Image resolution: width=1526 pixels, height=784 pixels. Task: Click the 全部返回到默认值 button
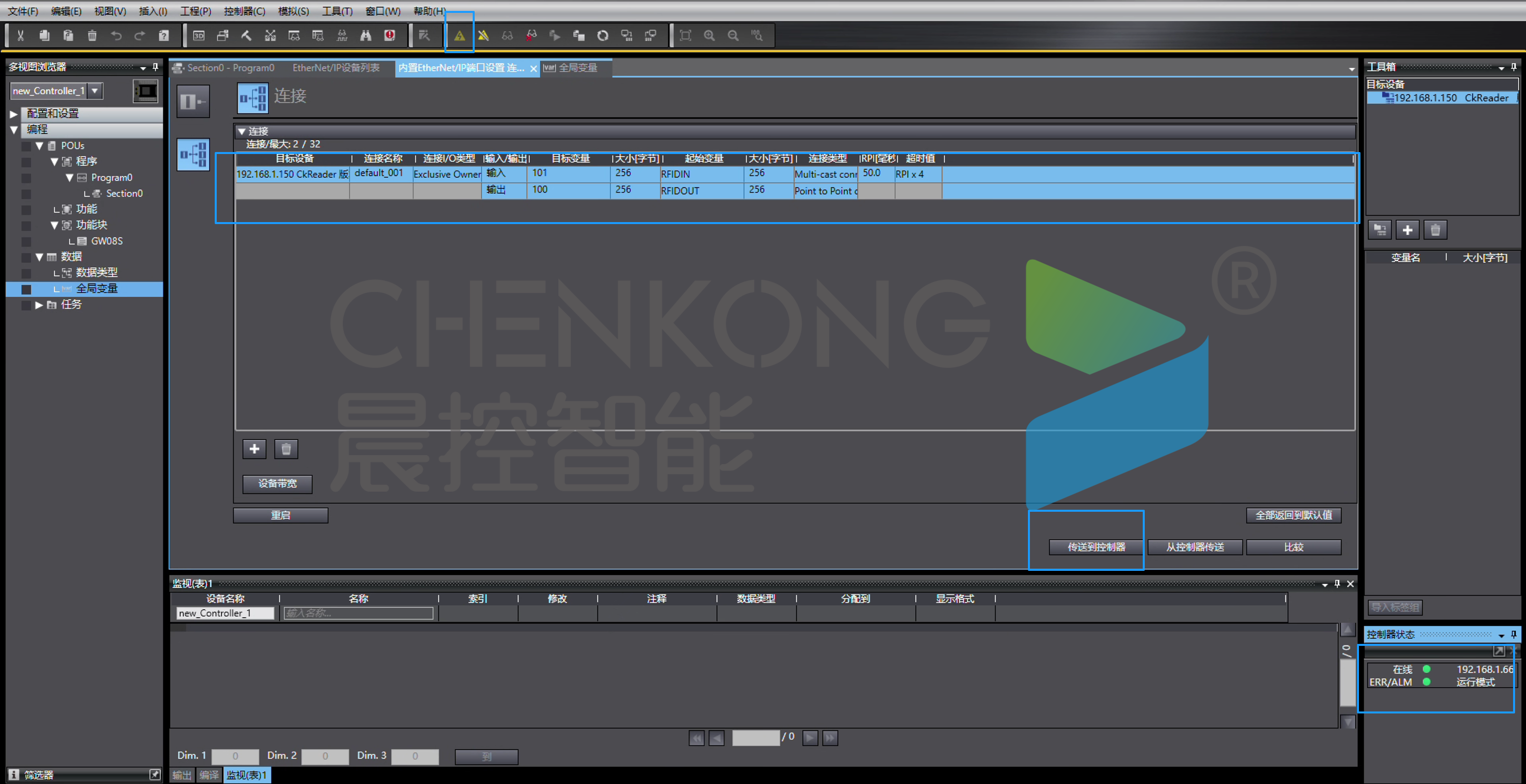(1294, 515)
